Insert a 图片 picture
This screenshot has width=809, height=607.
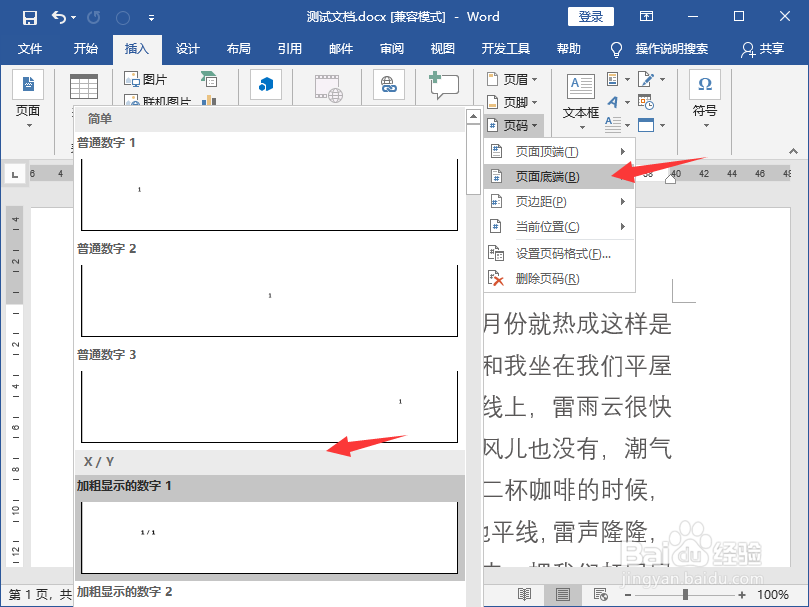click(145, 79)
